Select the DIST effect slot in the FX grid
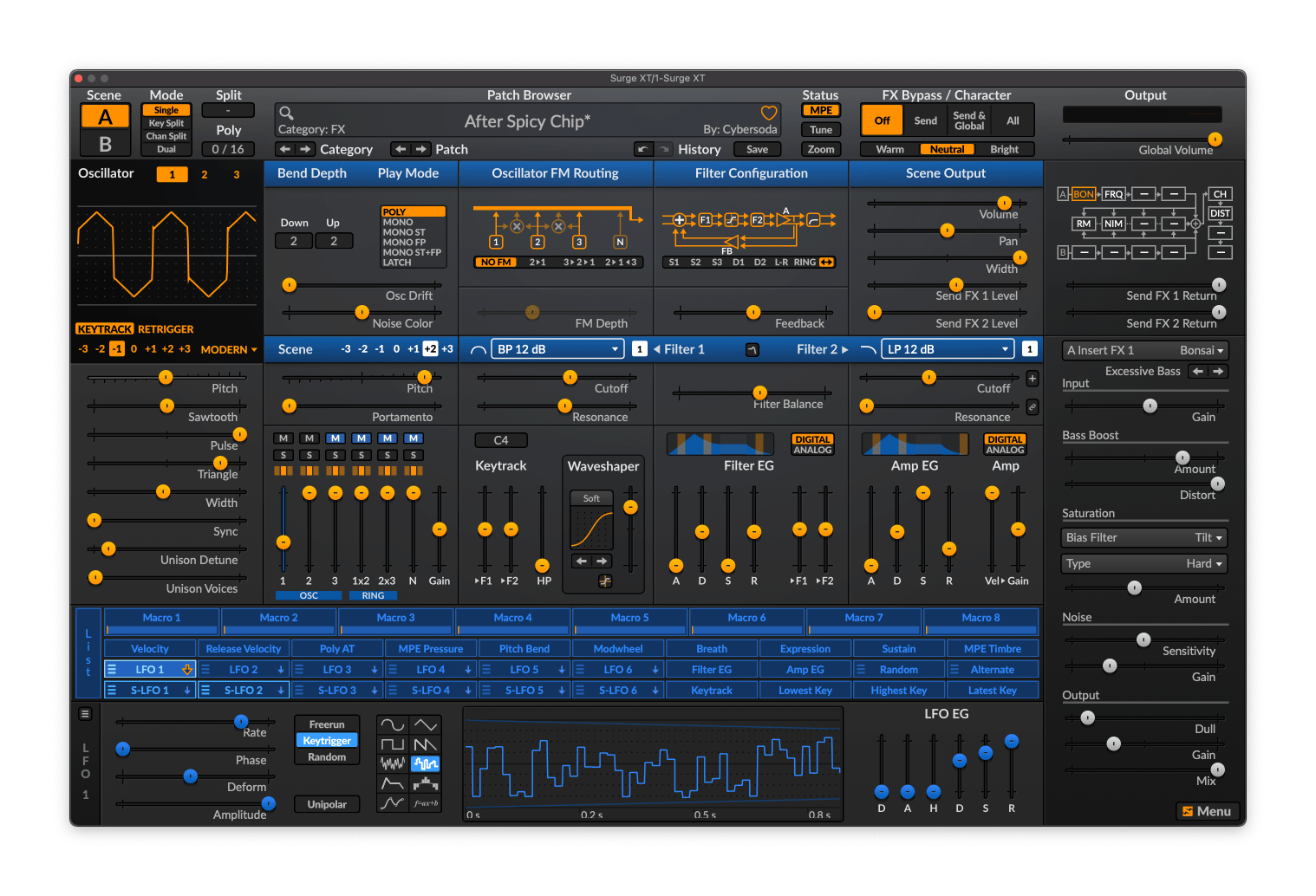The height and width of the screenshot is (896, 1316). coord(1220,213)
